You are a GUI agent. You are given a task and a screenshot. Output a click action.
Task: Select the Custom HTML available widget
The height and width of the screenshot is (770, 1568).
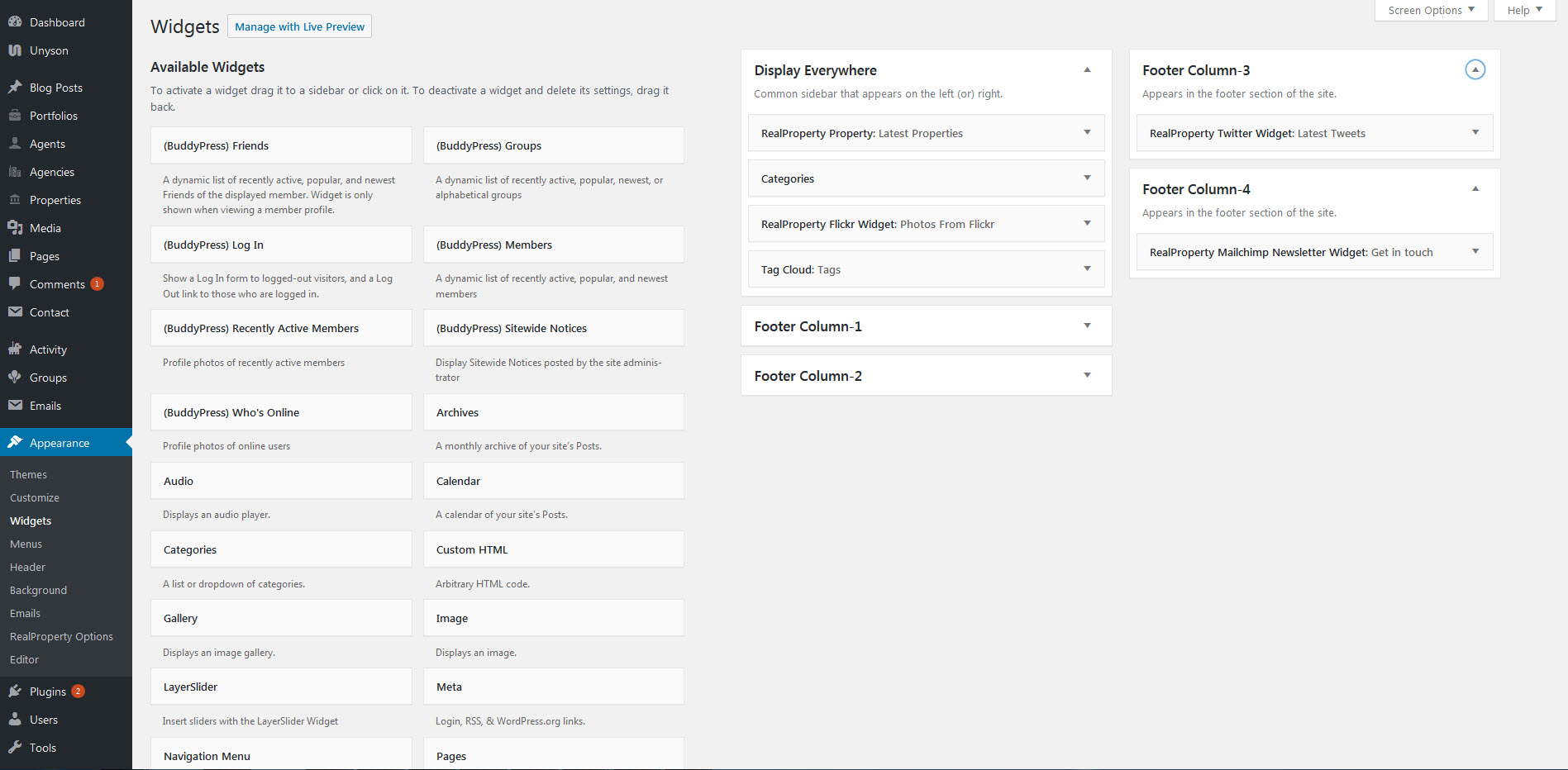click(553, 550)
